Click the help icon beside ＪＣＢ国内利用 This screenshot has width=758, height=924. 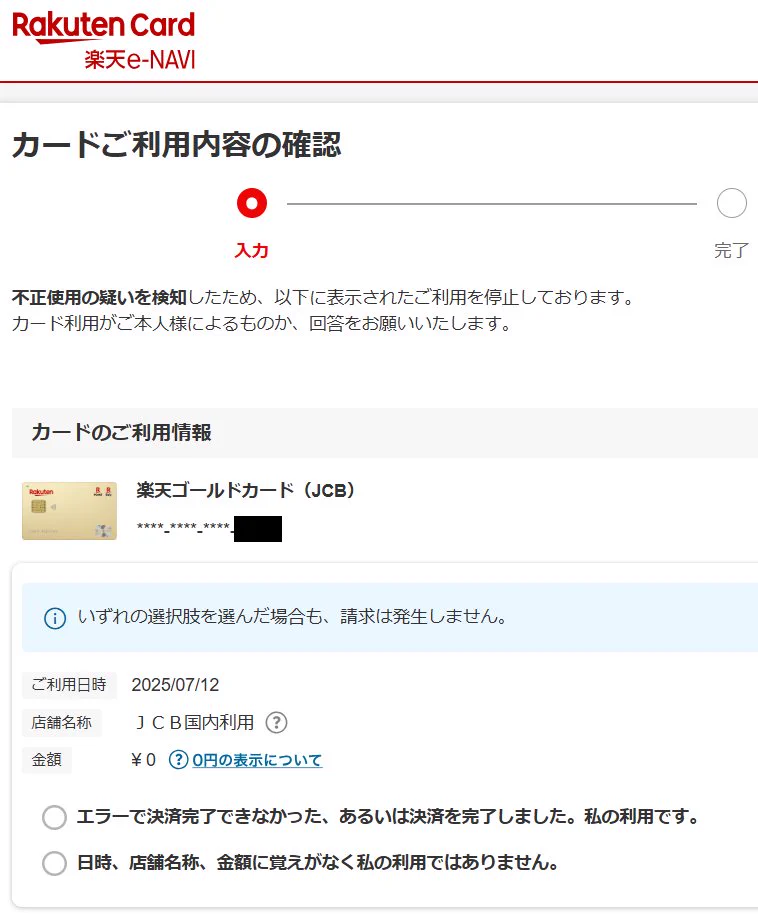pyautogui.click(x=276, y=722)
